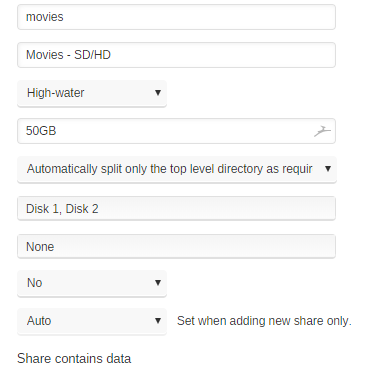Click the 'Disk 2' text in the disks field
The image size is (374, 382).
[82, 209]
